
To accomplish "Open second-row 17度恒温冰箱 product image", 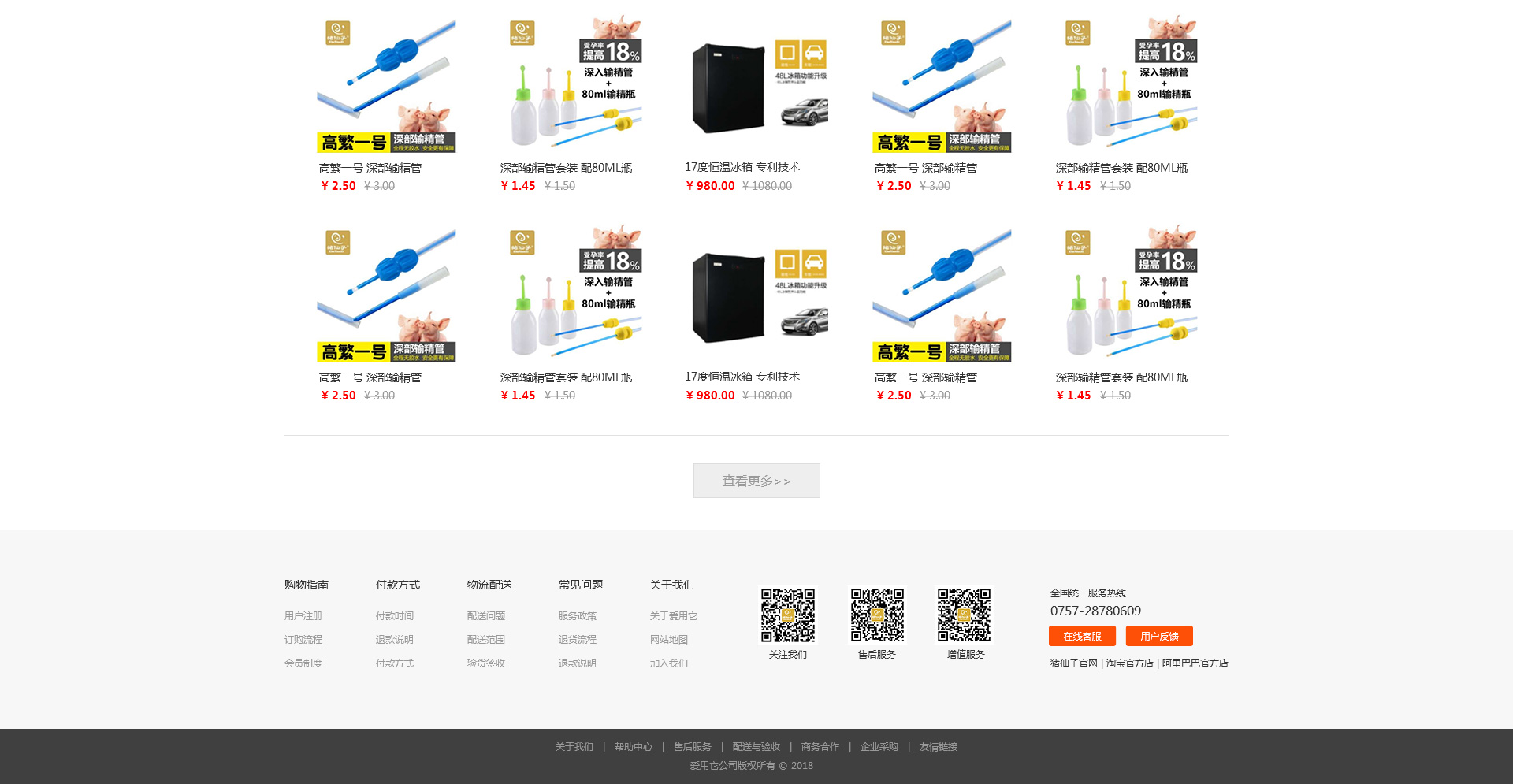I will click(x=756, y=295).
